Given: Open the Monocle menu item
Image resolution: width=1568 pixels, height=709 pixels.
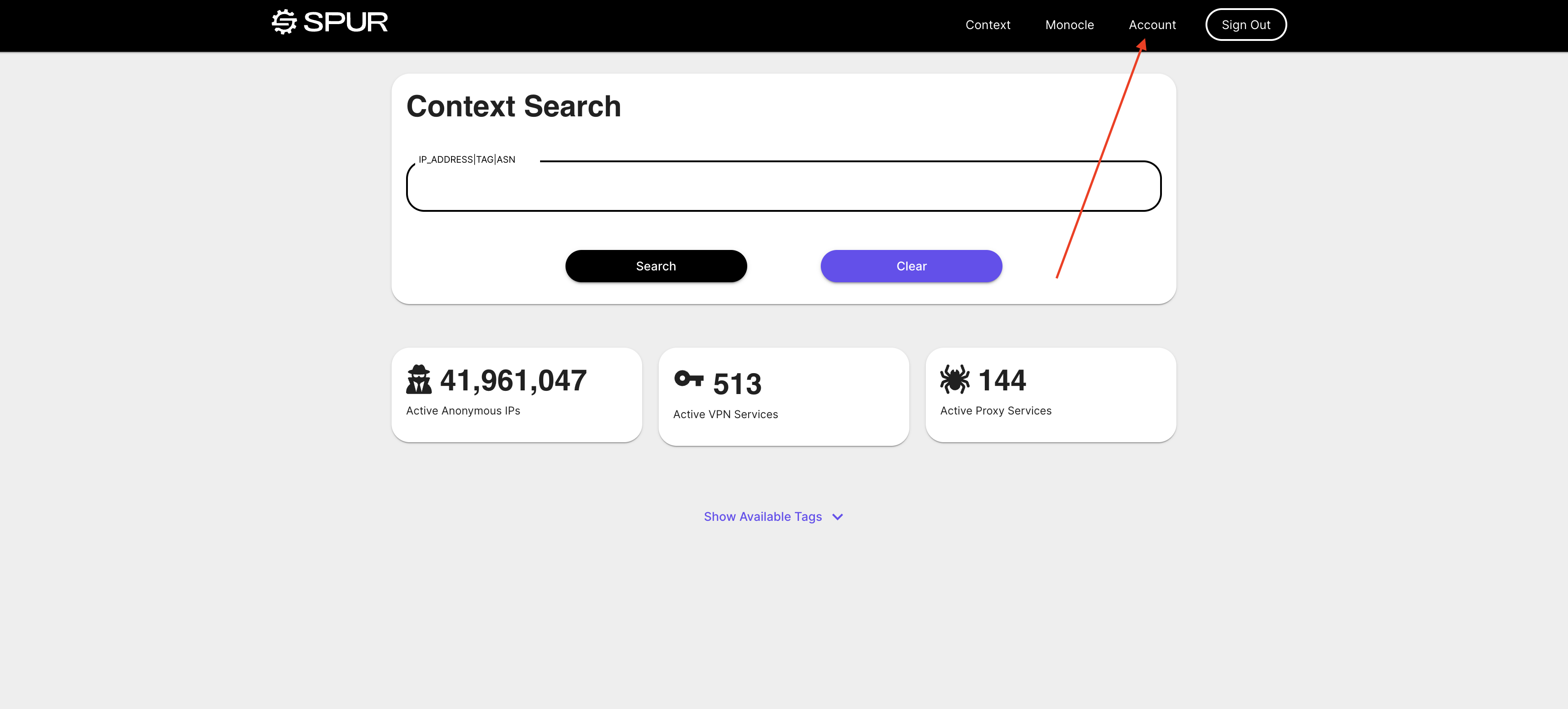Looking at the screenshot, I should pos(1069,25).
